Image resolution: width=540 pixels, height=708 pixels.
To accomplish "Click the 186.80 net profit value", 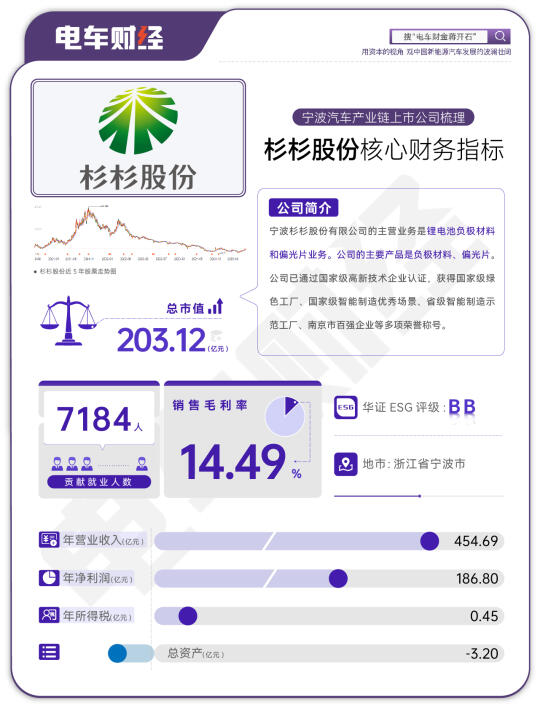I will pos(477,578).
